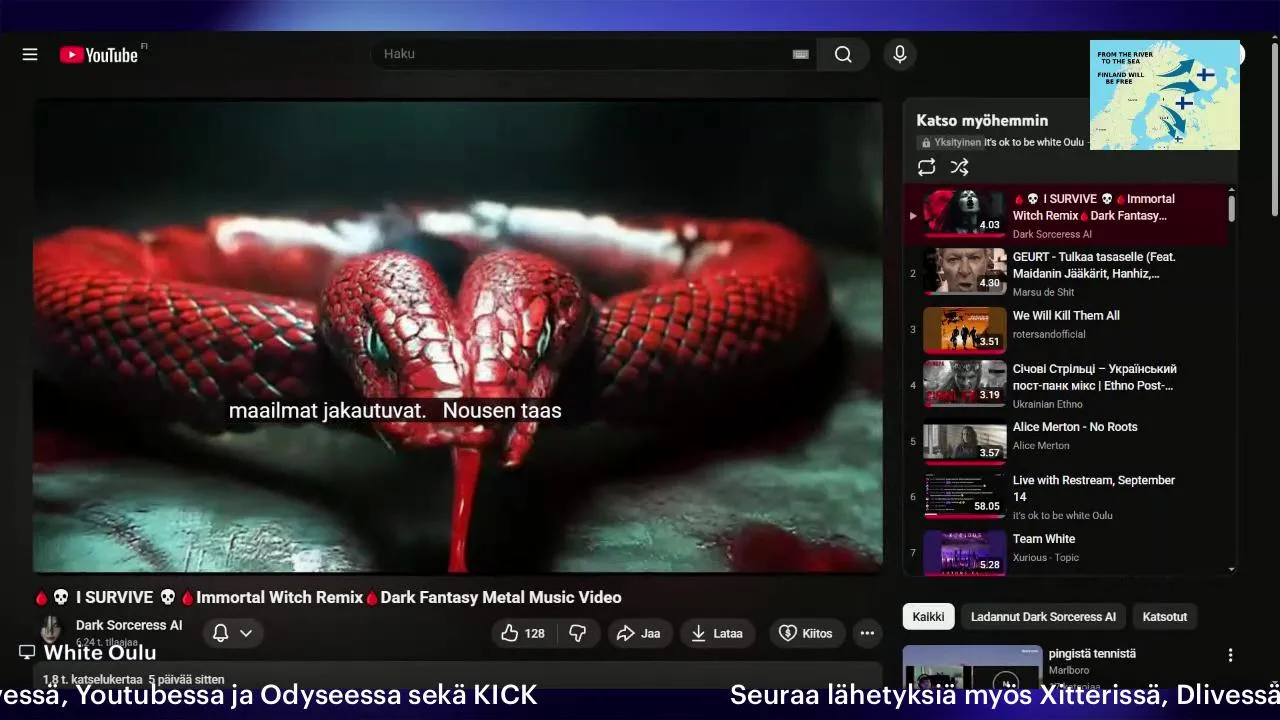Like the video with thumbs up
Viewport: 1280px width, 720px height.
523,633
